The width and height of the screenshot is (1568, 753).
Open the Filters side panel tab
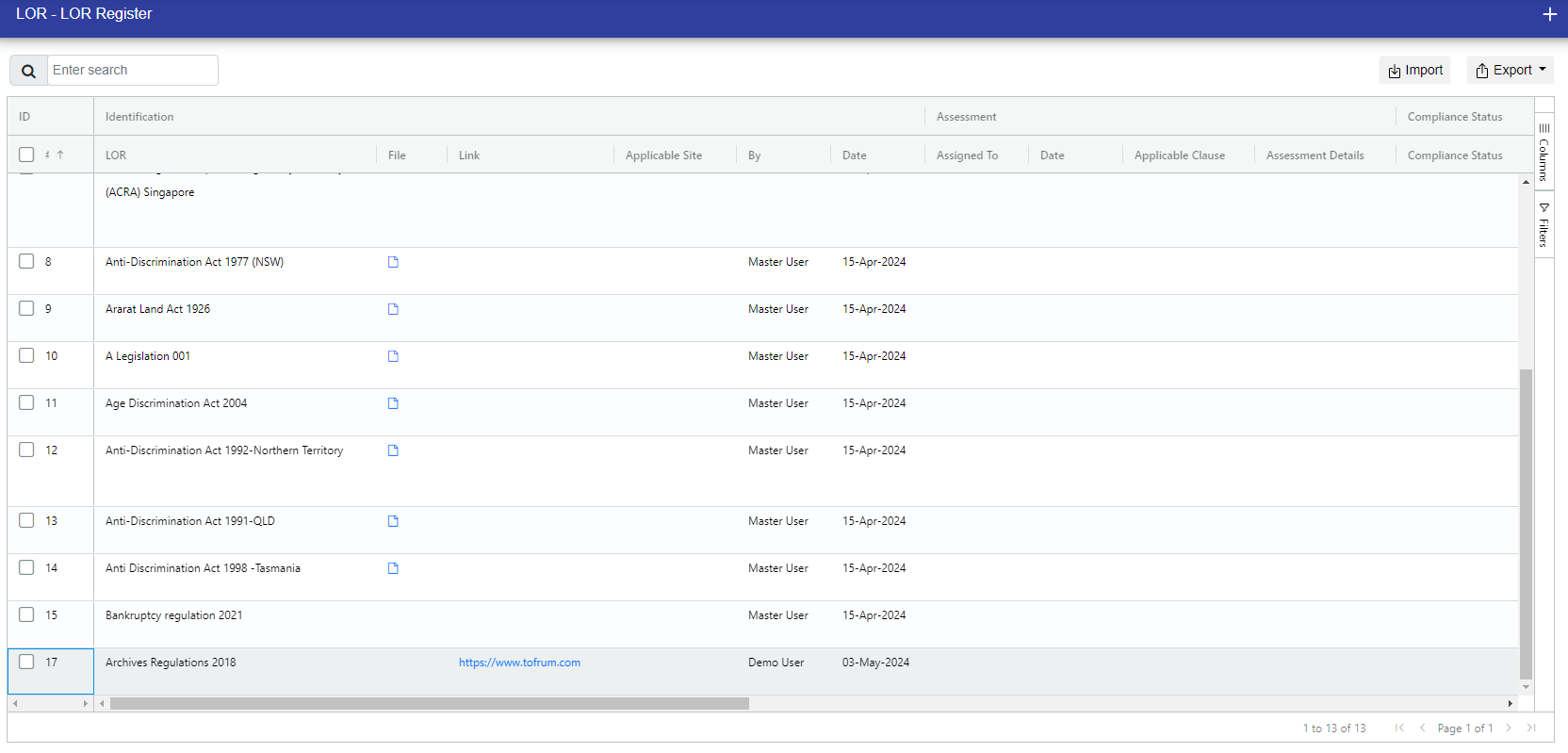[1543, 224]
